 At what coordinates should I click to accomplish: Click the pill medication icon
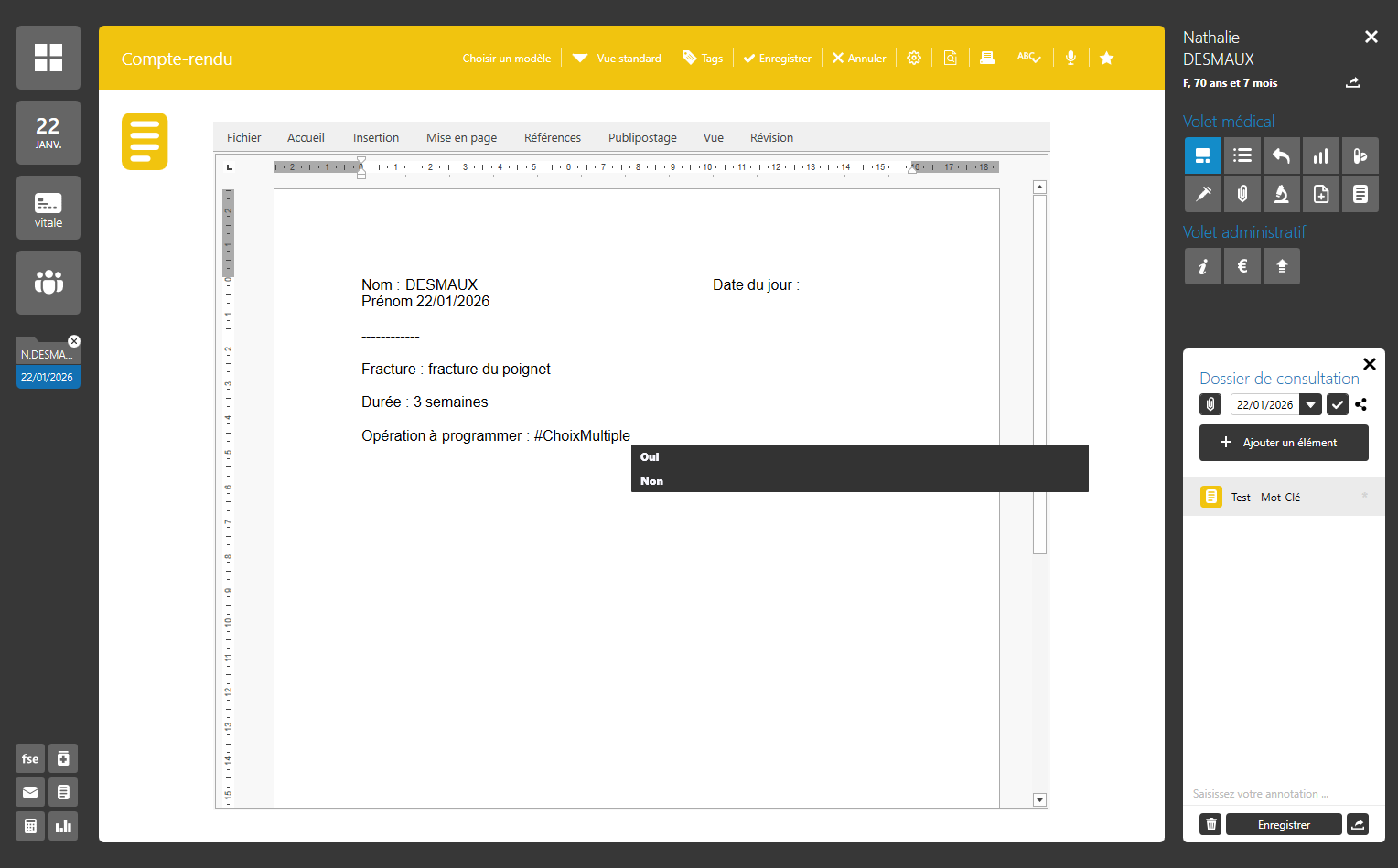click(x=1360, y=156)
